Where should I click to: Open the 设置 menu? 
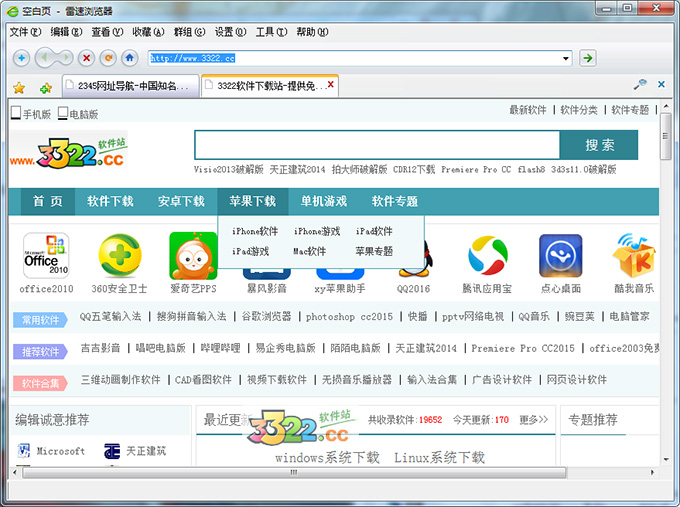tap(231, 32)
